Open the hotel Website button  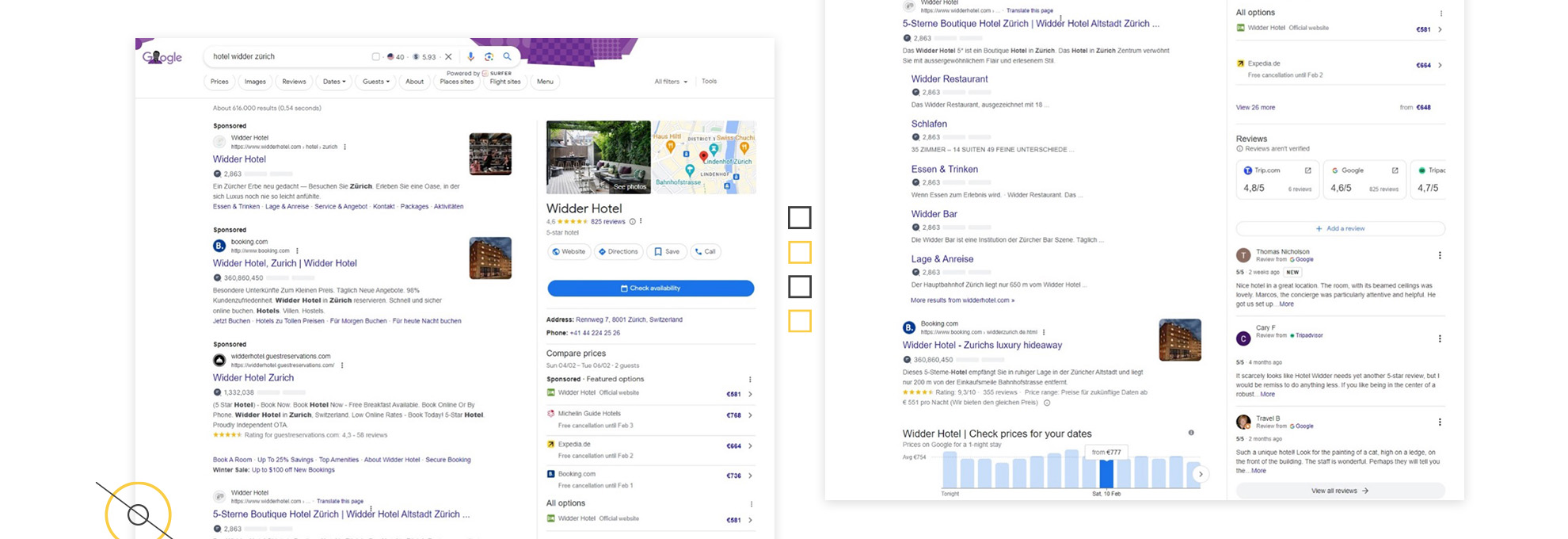coord(569,251)
